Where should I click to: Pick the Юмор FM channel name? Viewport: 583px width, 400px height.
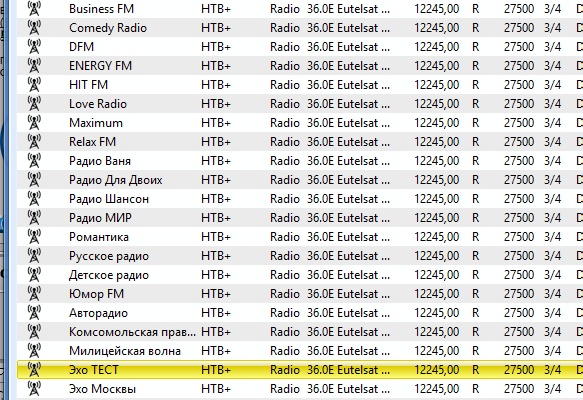(x=97, y=294)
